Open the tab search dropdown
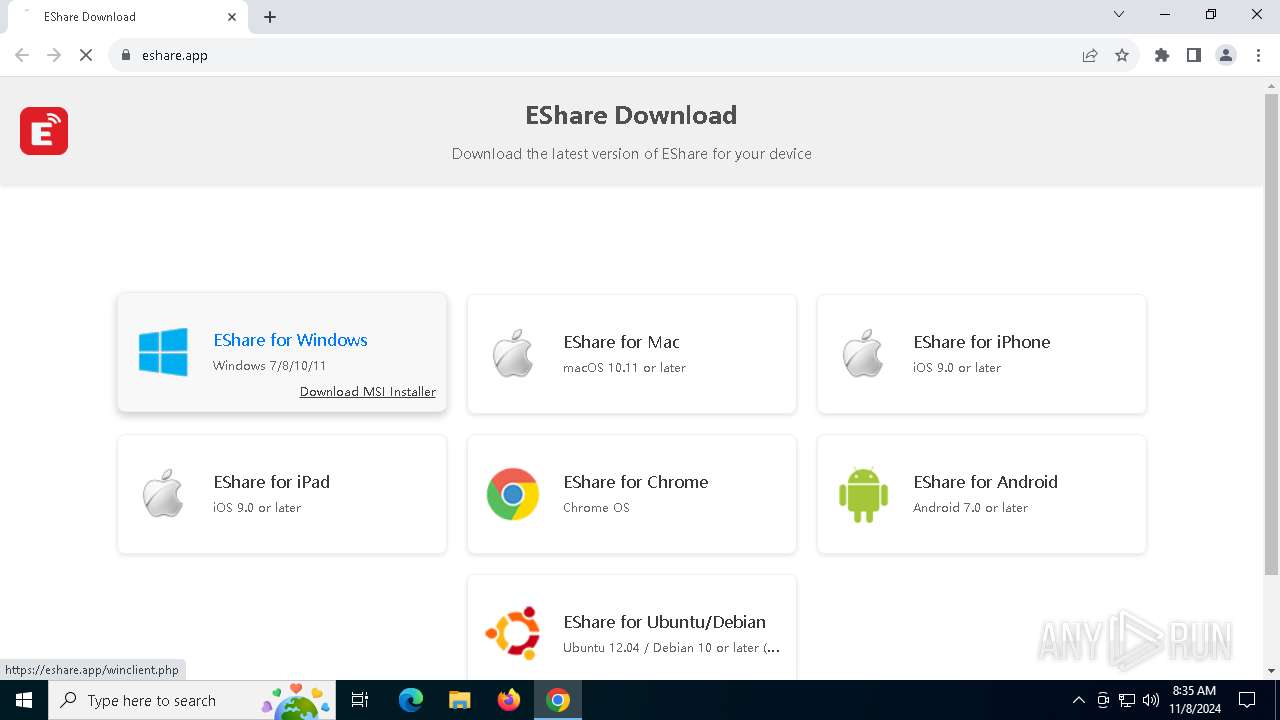The height and width of the screenshot is (720, 1280). click(x=1119, y=14)
